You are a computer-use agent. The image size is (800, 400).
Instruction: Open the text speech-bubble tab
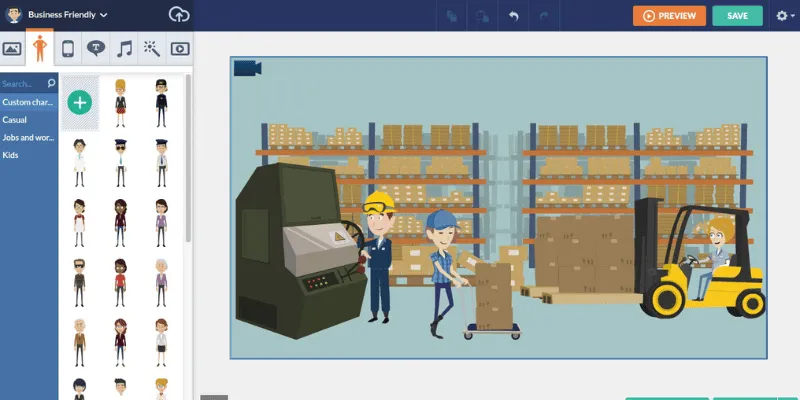click(x=95, y=49)
